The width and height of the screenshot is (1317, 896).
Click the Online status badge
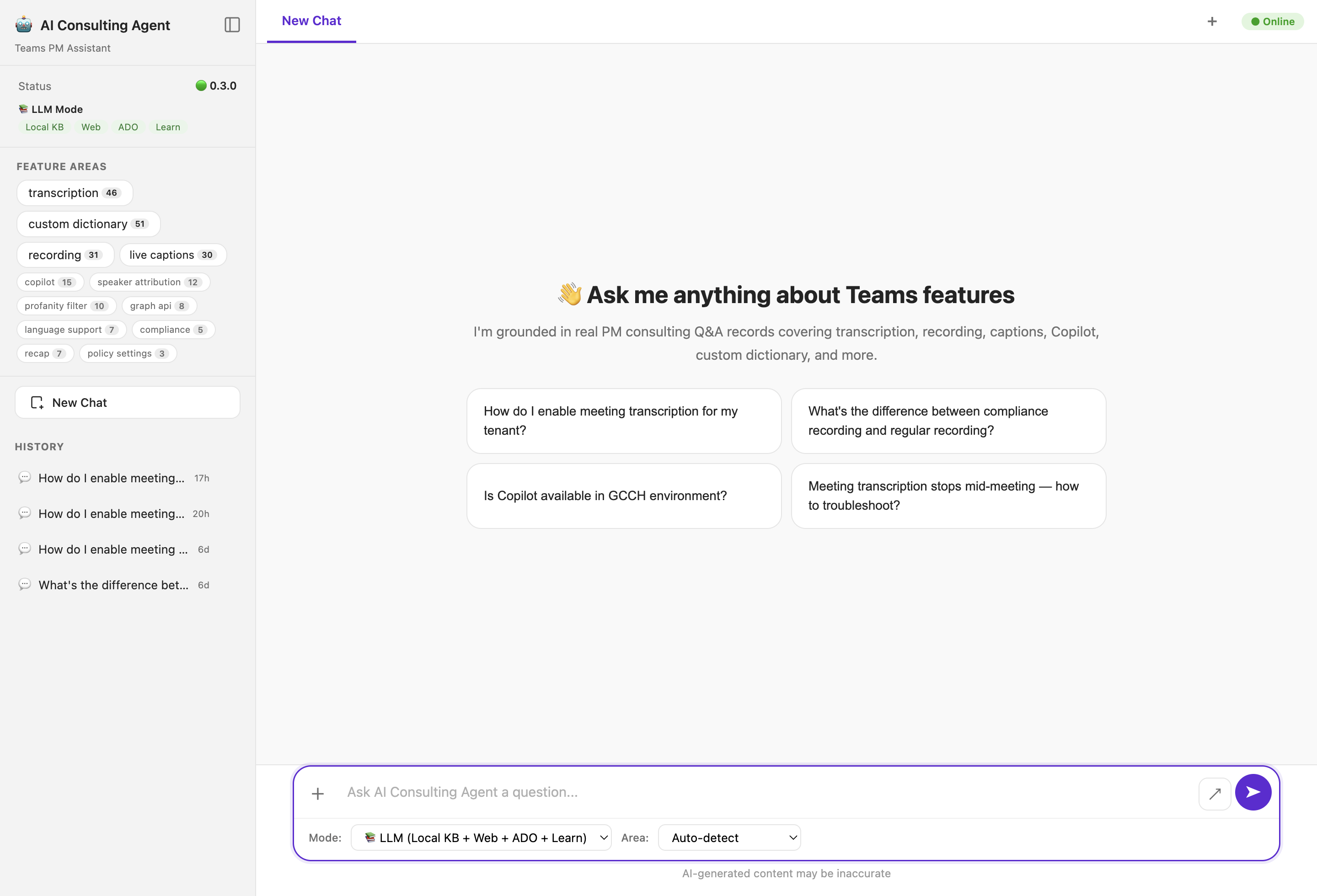1272,21
